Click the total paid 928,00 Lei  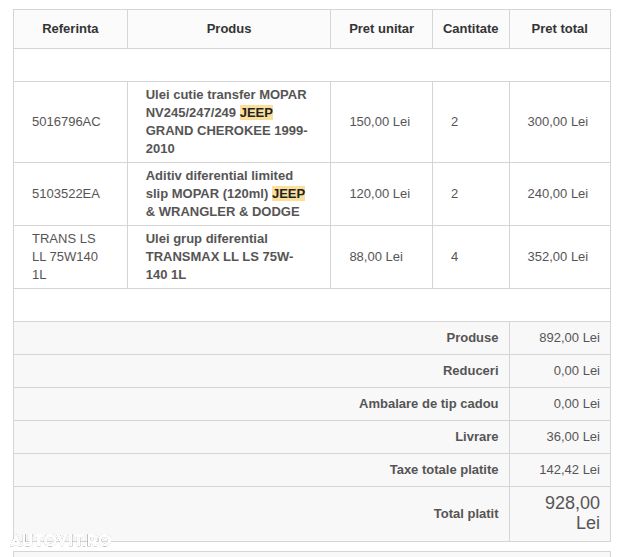[572, 513]
